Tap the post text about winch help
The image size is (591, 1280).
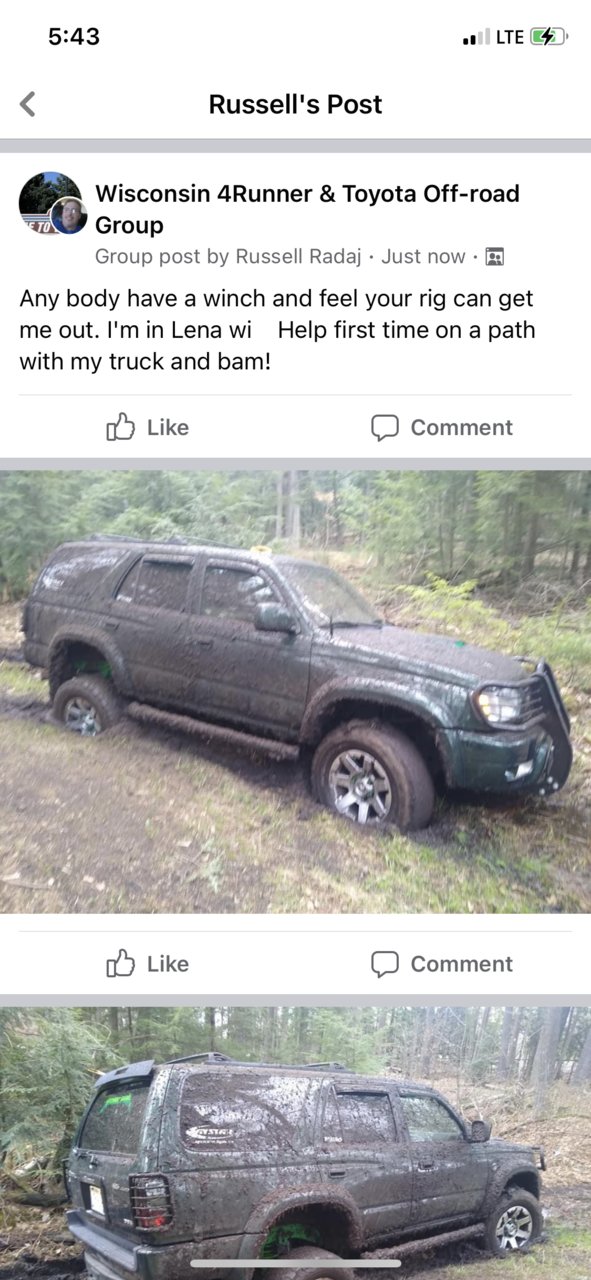click(277, 330)
